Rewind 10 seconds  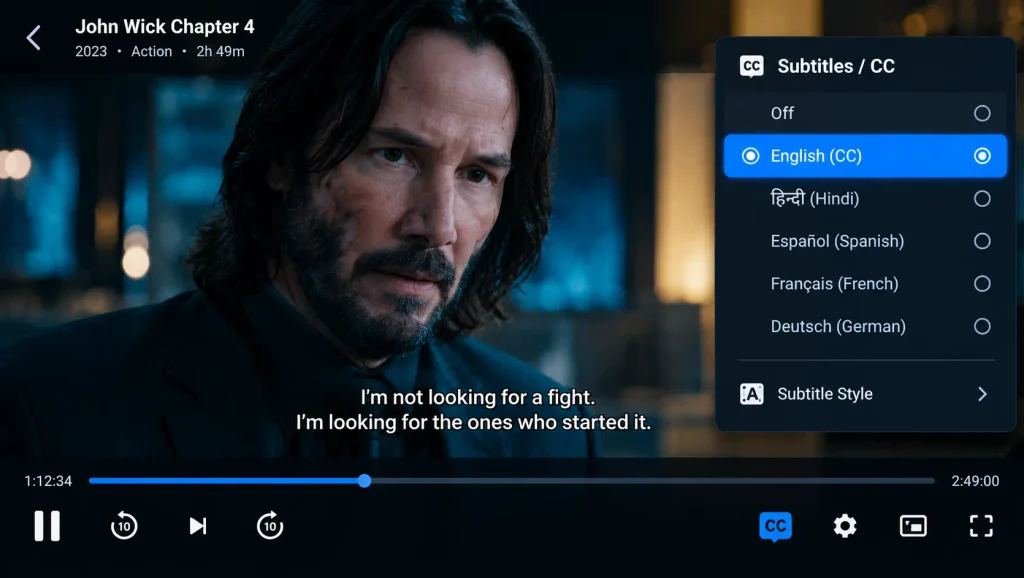[x=124, y=526]
